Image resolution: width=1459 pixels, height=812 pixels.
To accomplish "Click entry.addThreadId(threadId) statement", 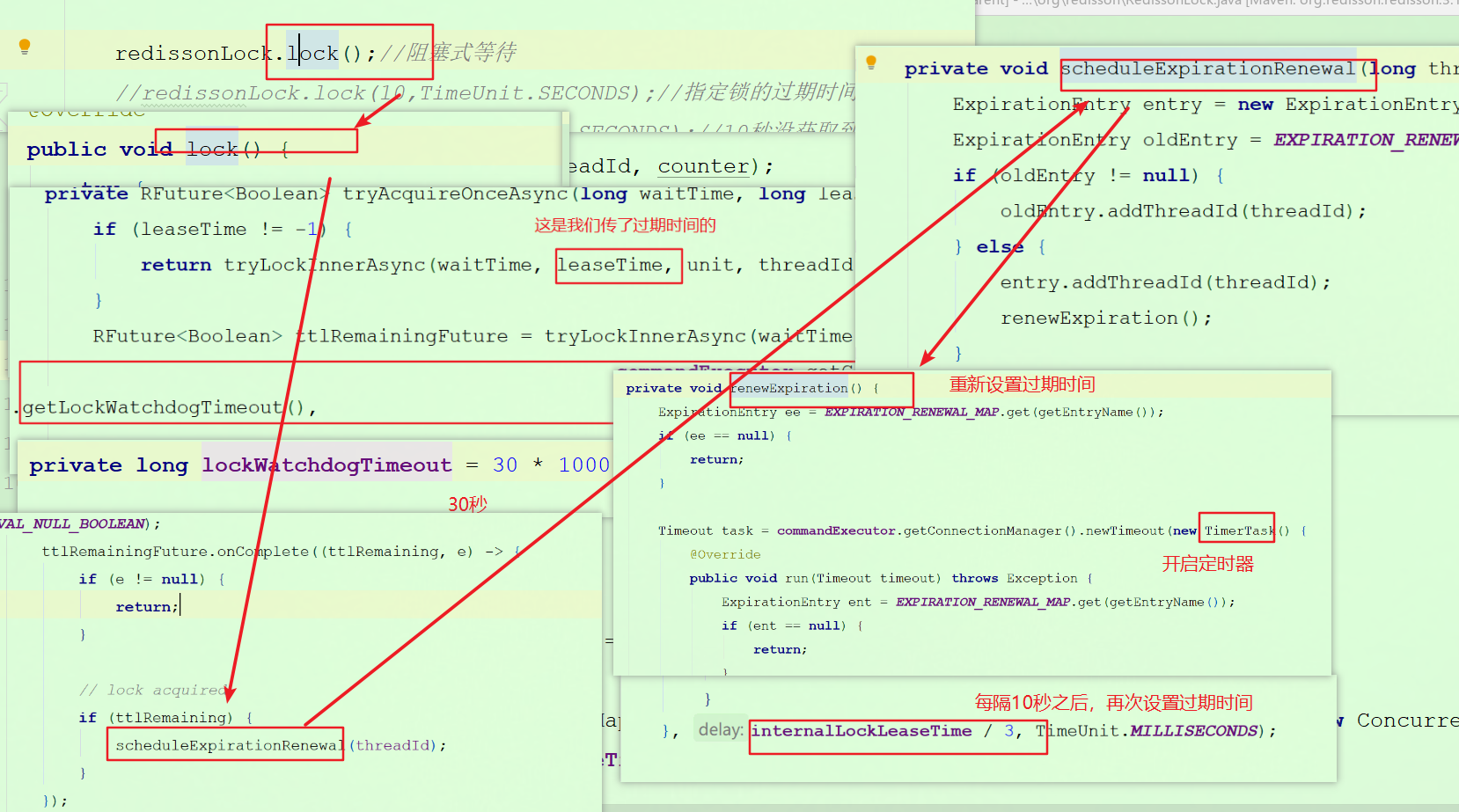I will coord(1166,282).
